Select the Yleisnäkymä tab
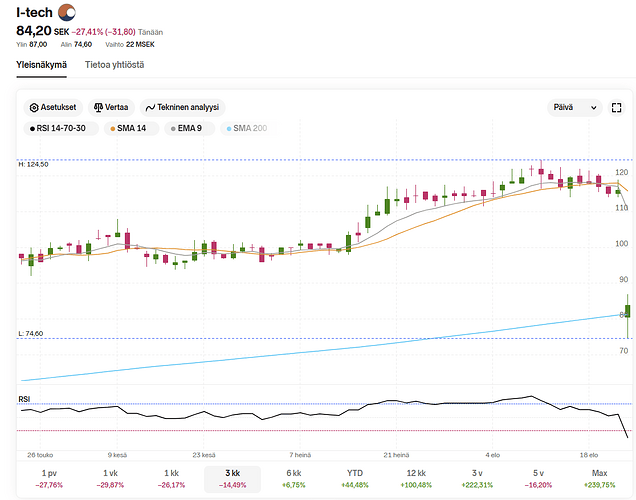Viewport: 636px width, 500px height. pyautogui.click(x=41, y=65)
